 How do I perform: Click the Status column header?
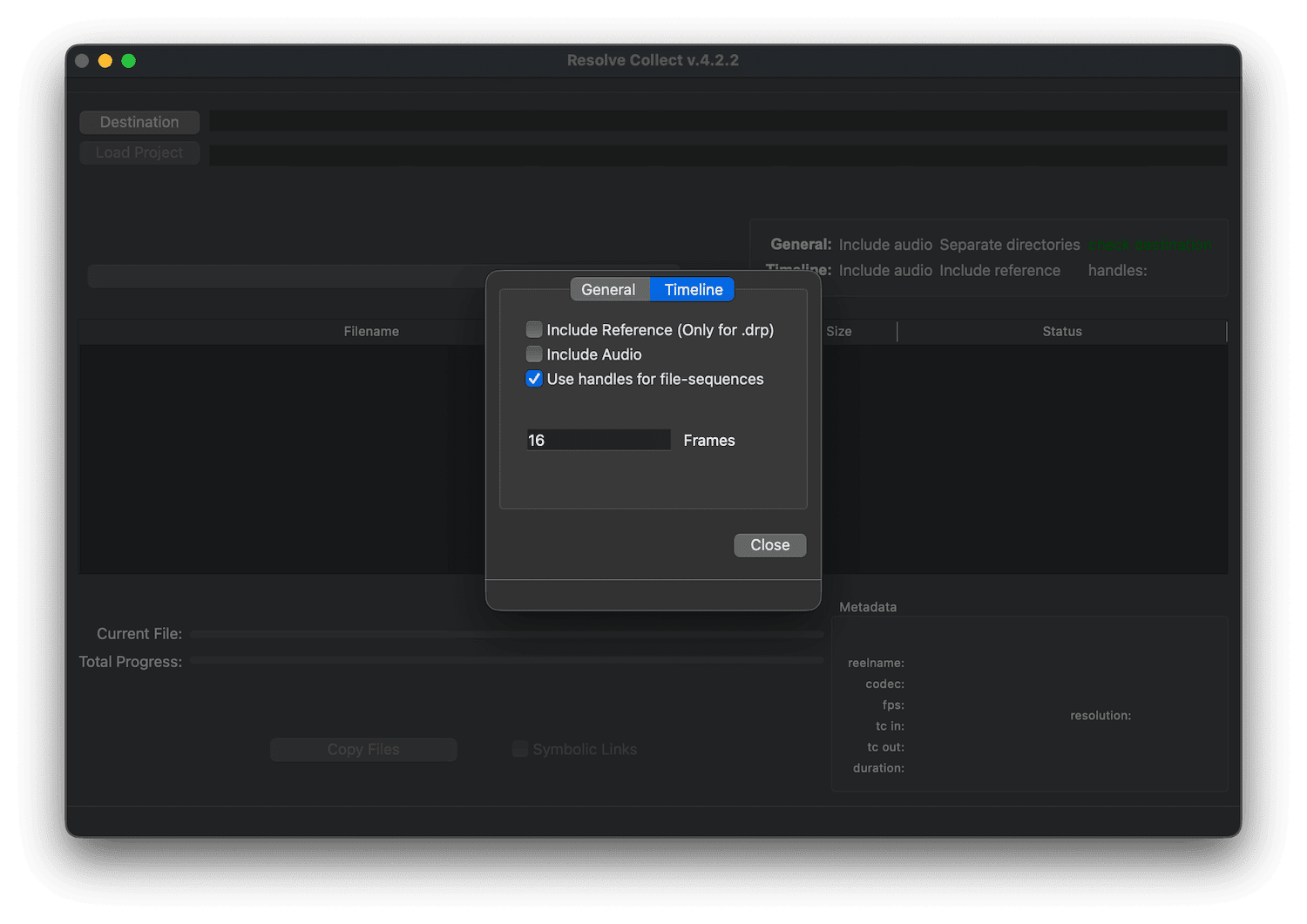tap(1062, 332)
